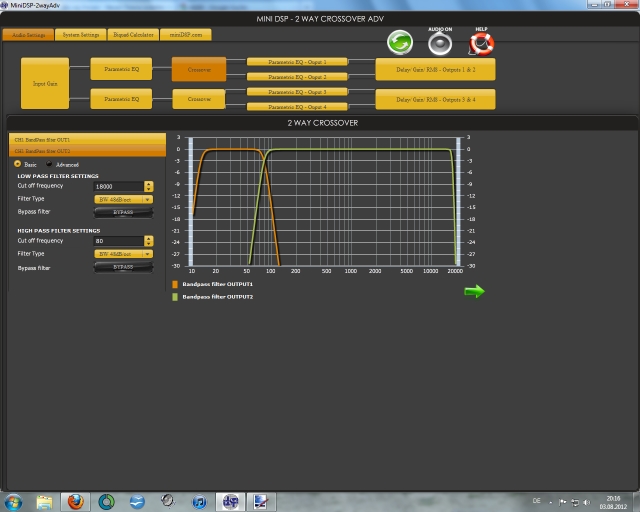Open the Windows Start orb
This screenshot has width=640, height=512.
(x=13, y=502)
